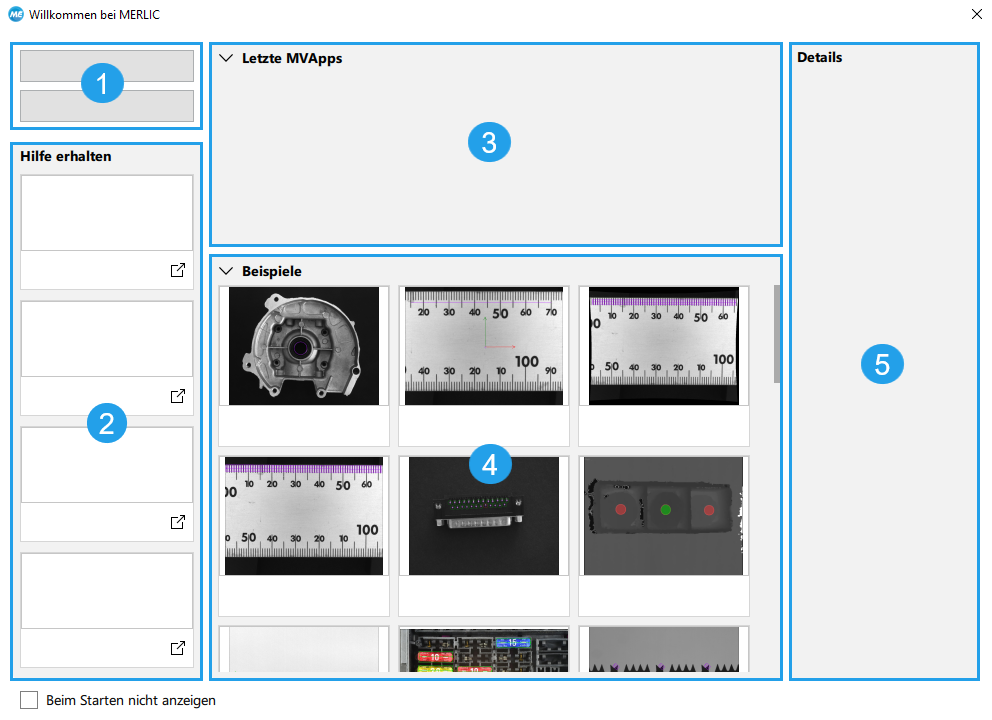This screenshot has width=992, height=720.
Task: Close the Willkommen bei MERLIC dialog
Action: coord(976,15)
